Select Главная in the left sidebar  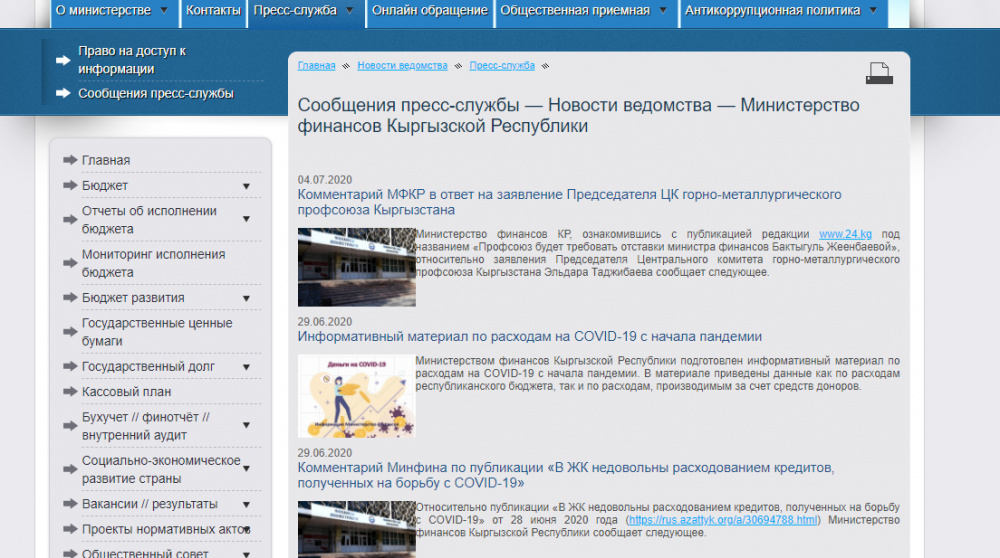click(106, 160)
